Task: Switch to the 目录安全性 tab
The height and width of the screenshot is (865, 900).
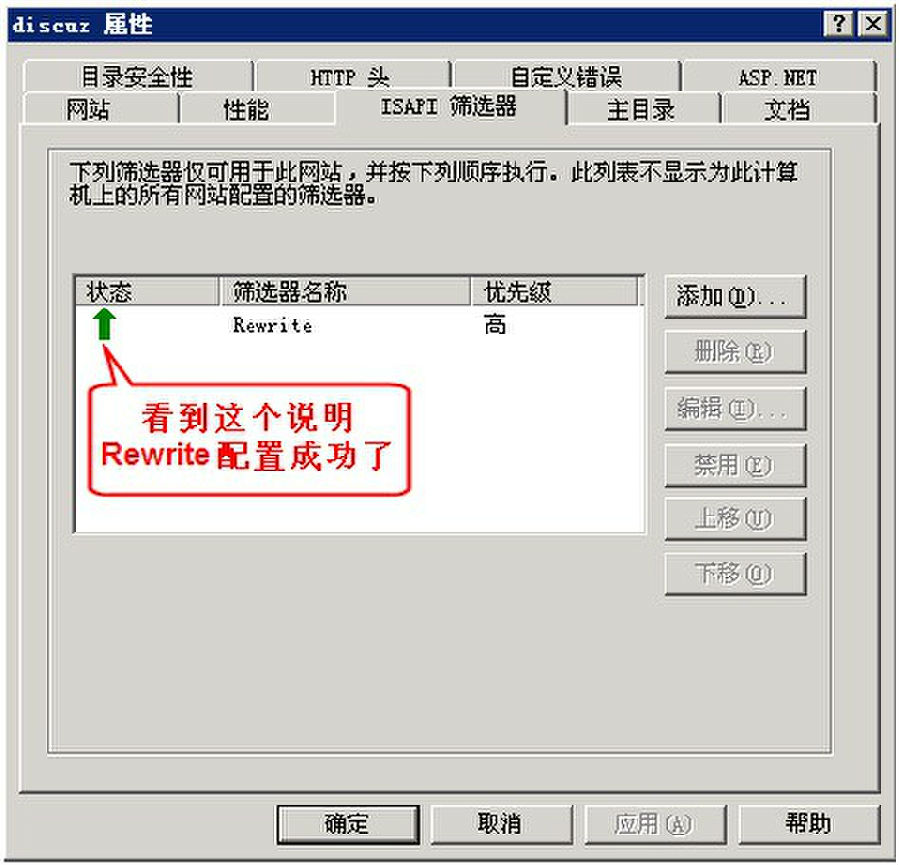Action: (137, 76)
